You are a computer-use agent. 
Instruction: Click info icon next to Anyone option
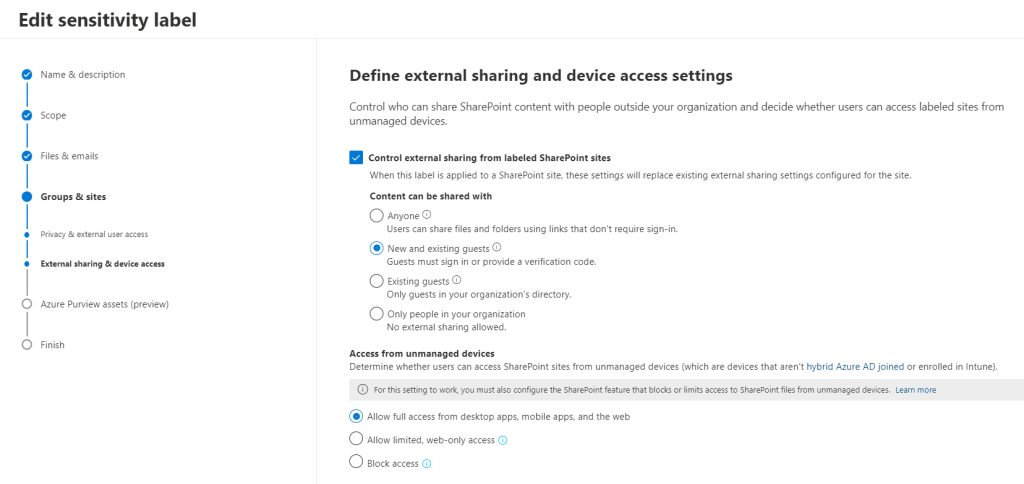coord(427,215)
